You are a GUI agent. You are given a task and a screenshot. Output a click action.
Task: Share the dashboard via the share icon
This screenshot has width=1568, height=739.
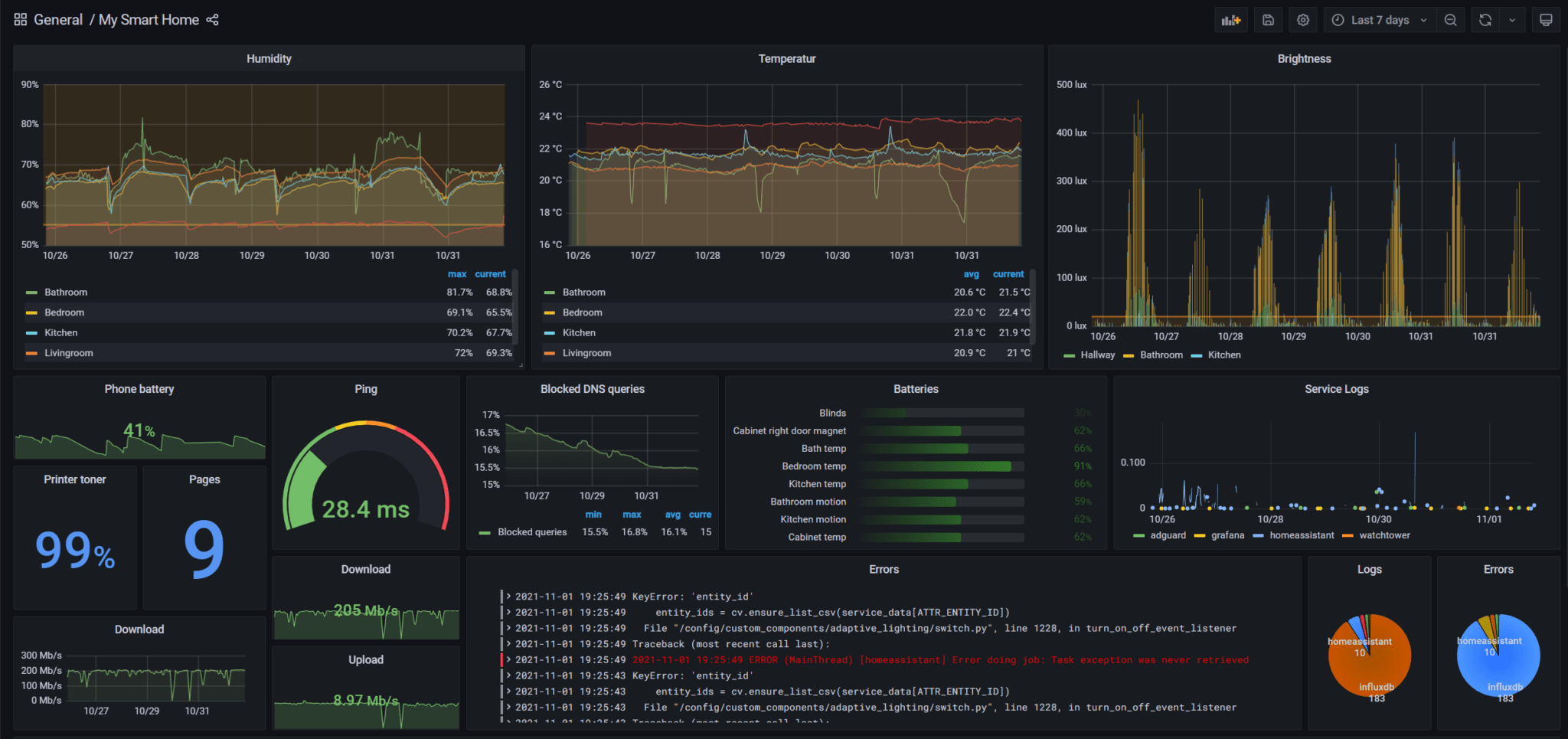[212, 19]
